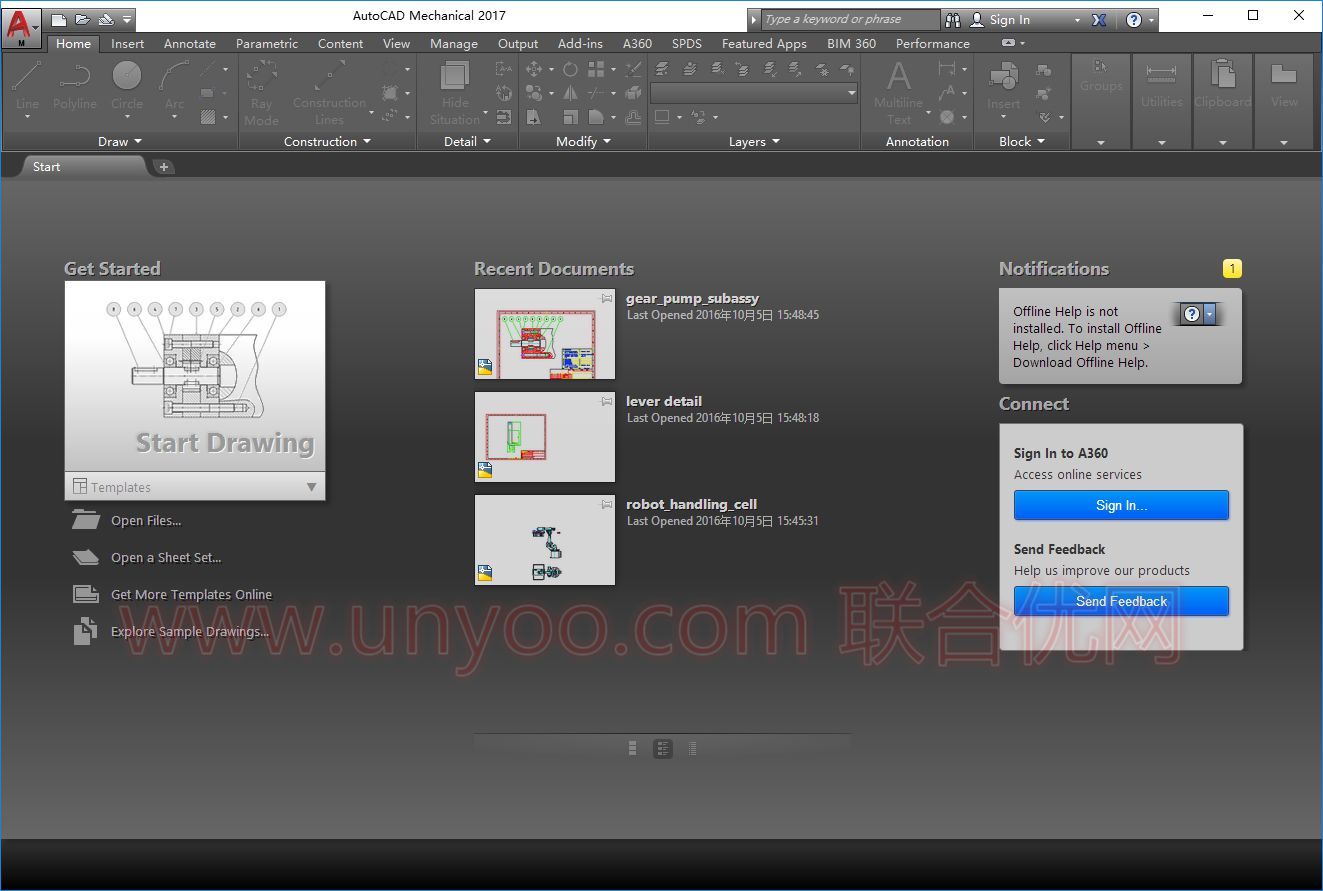Viewport: 1323px width, 891px height.
Task: Click the binoculars search icon
Action: click(x=952, y=19)
